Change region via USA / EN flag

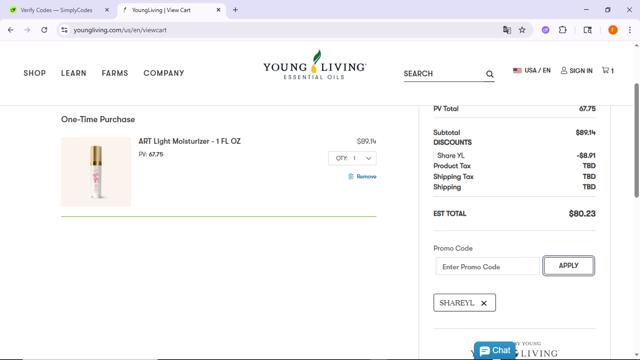click(532, 71)
